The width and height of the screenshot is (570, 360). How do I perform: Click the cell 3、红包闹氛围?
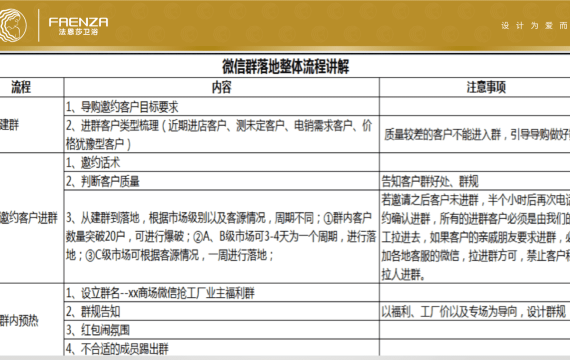(x=221, y=330)
